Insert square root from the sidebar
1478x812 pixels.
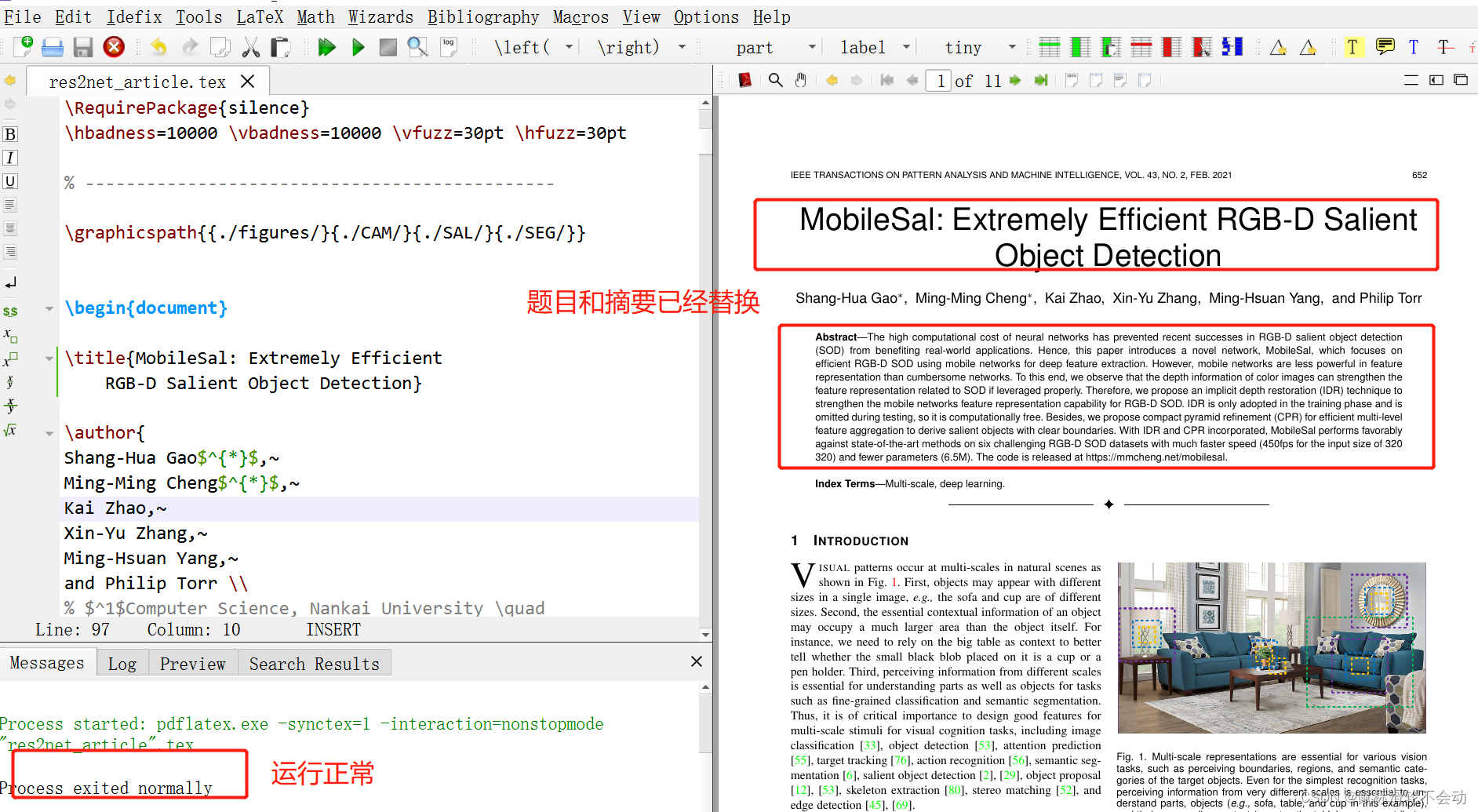pyautogui.click(x=10, y=430)
